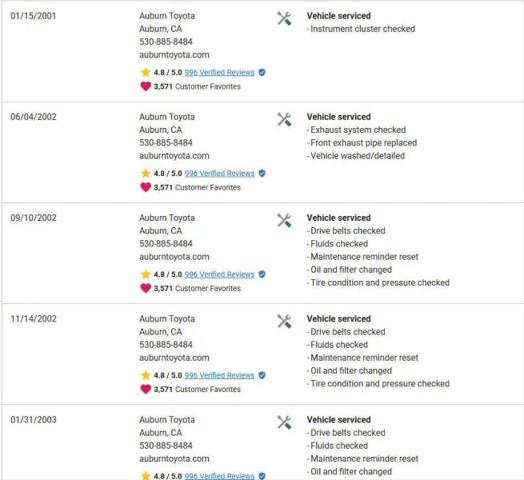The width and height of the screenshot is (524, 480).
Task: Click the Auburn Toyota name in 11/14/2002 entry
Action: 167,319
